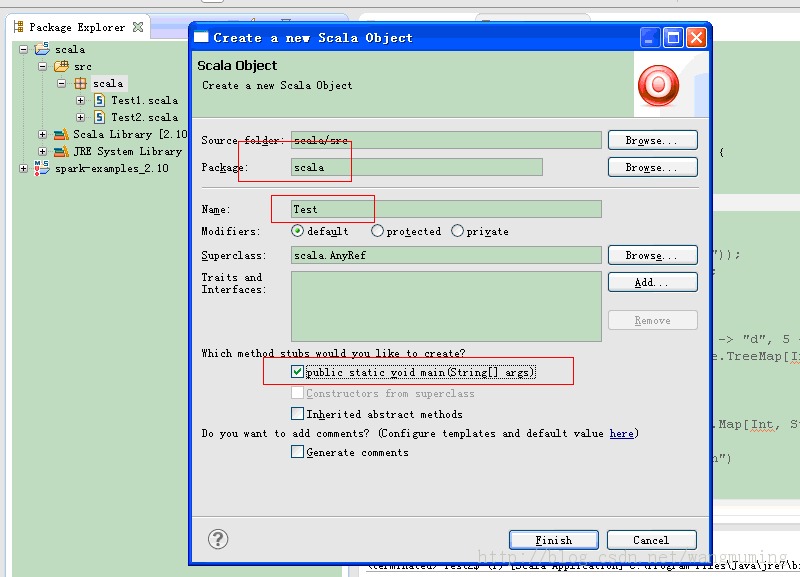This screenshot has width=800, height=577.
Task: Enable Generate comments checkbox
Action: pos(297,451)
